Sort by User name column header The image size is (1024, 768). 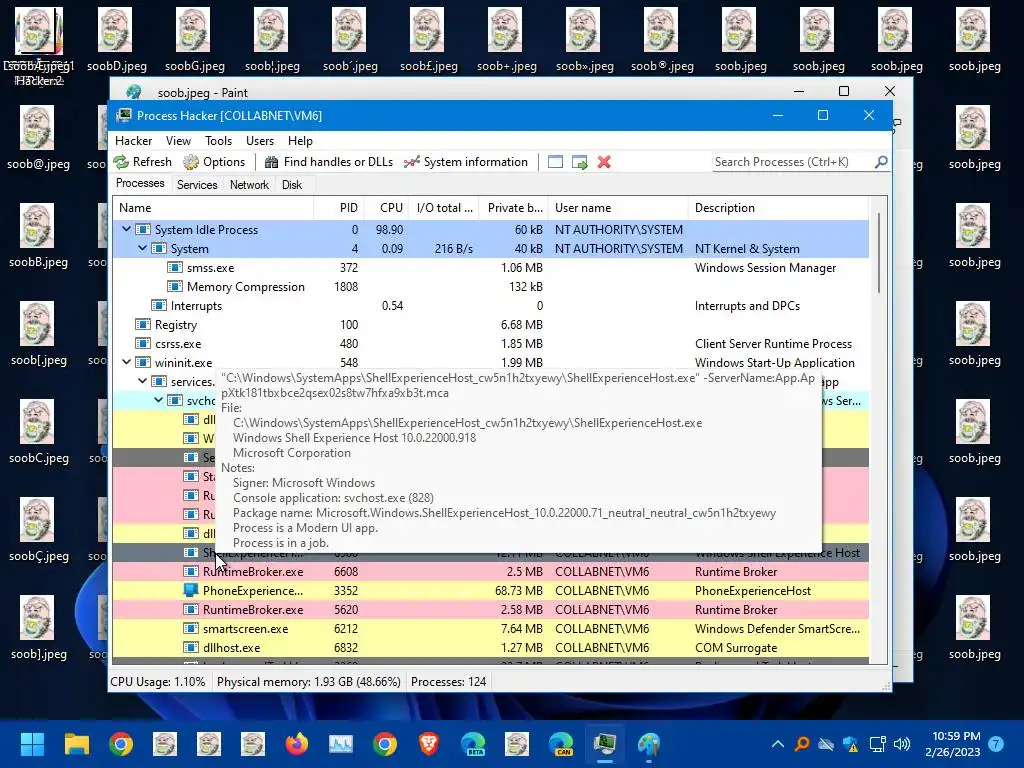point(618,208)
